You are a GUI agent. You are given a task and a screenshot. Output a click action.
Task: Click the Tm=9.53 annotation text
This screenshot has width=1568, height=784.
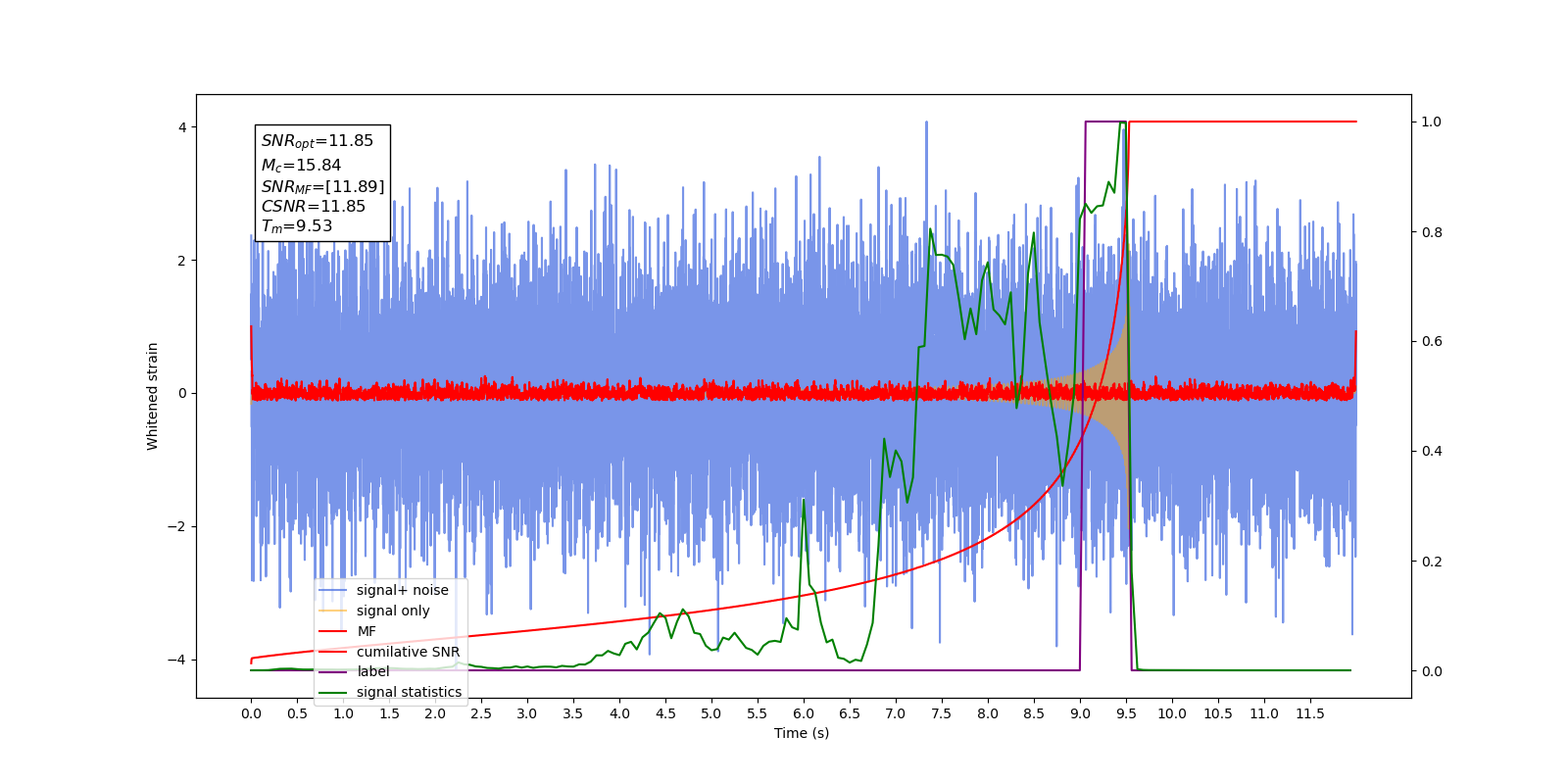[x=296, y=226]
